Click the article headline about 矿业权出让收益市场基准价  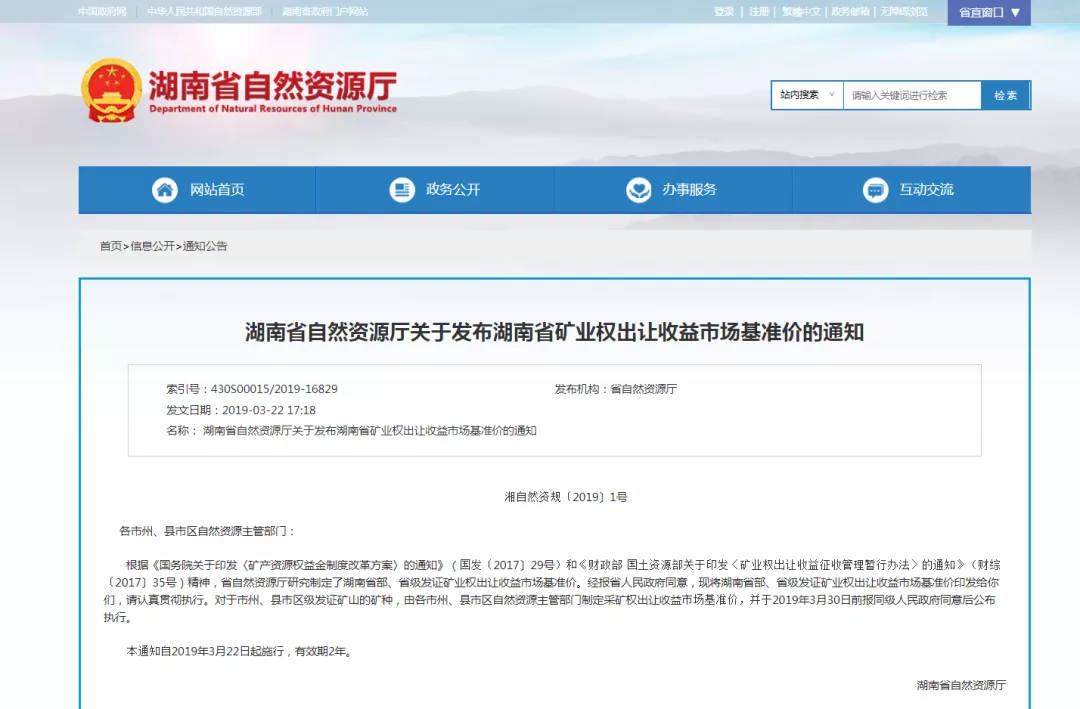[x=554, y=332]
